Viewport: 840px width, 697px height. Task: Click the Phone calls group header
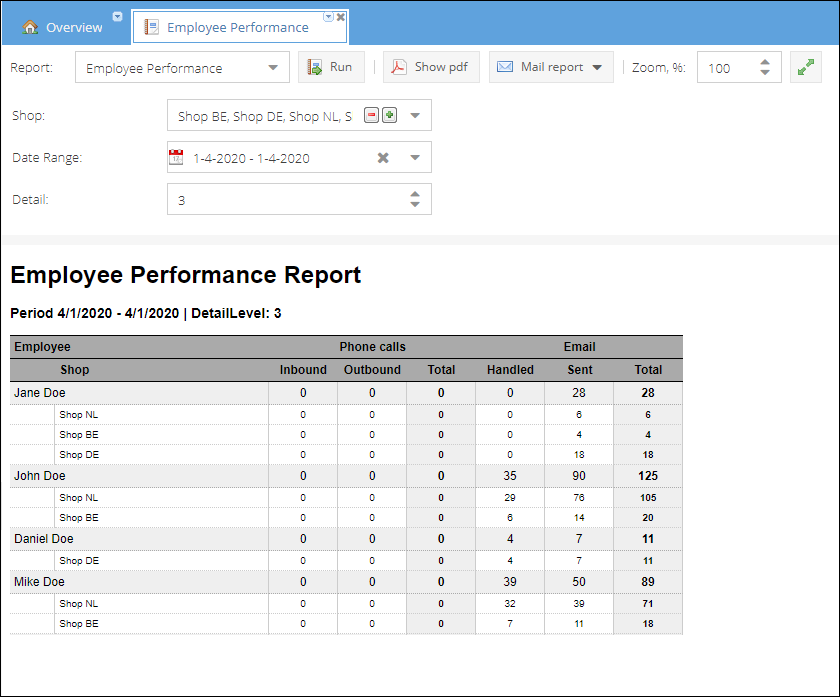coord(372,347)
